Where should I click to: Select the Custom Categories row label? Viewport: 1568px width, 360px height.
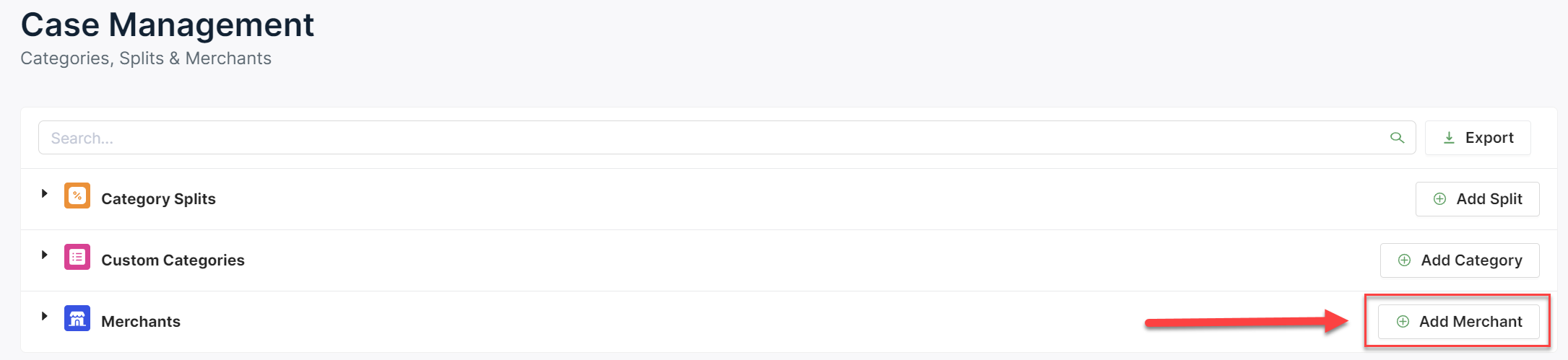pyautogui.click(x=173, y=260)
